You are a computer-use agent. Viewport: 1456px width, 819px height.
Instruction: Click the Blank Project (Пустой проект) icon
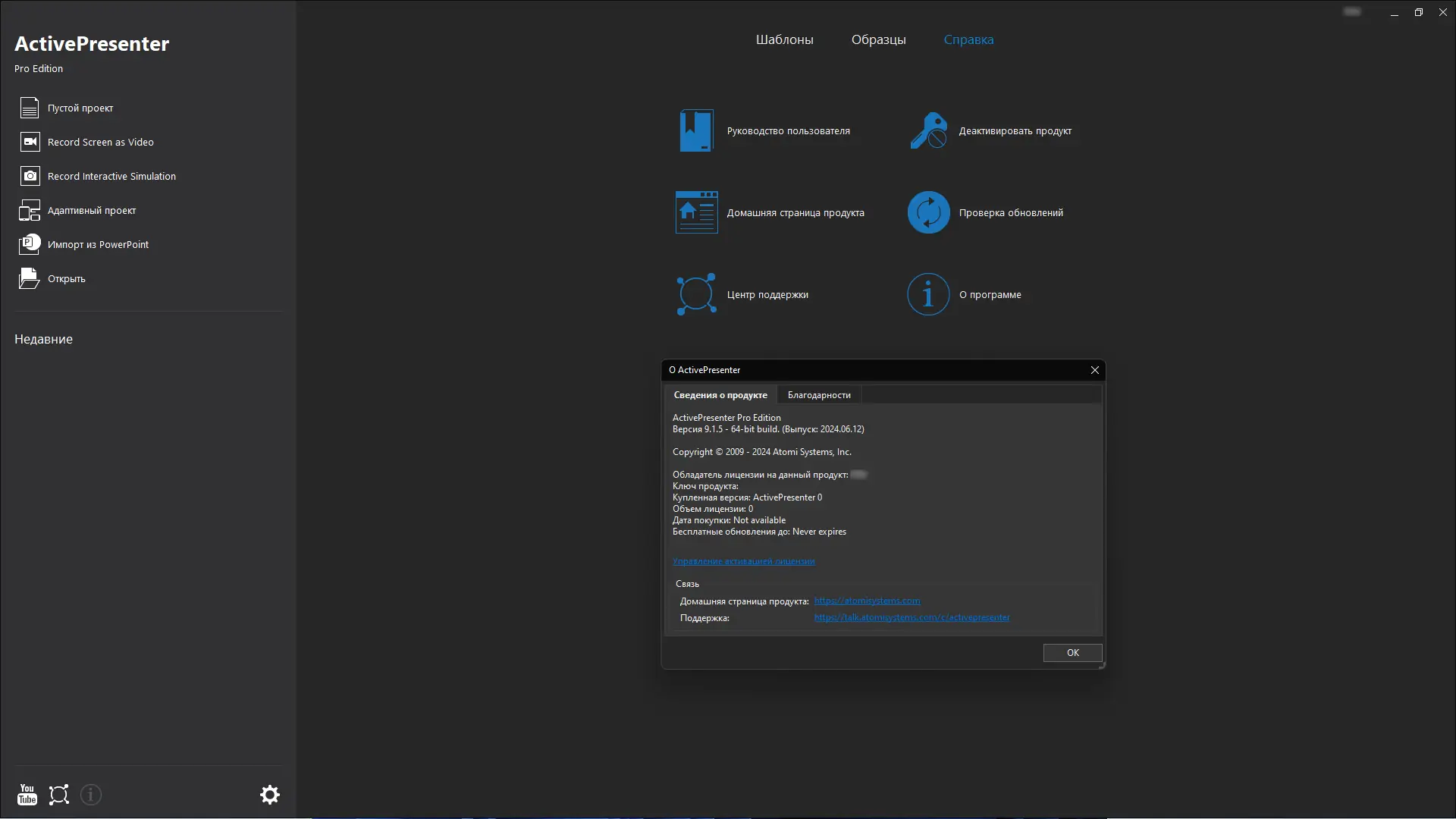click(30, 108)
